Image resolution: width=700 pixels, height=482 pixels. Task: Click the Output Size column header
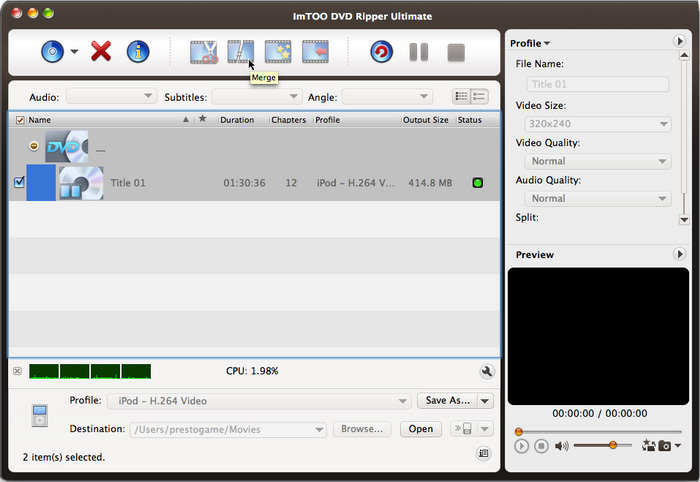pos(425,120)
